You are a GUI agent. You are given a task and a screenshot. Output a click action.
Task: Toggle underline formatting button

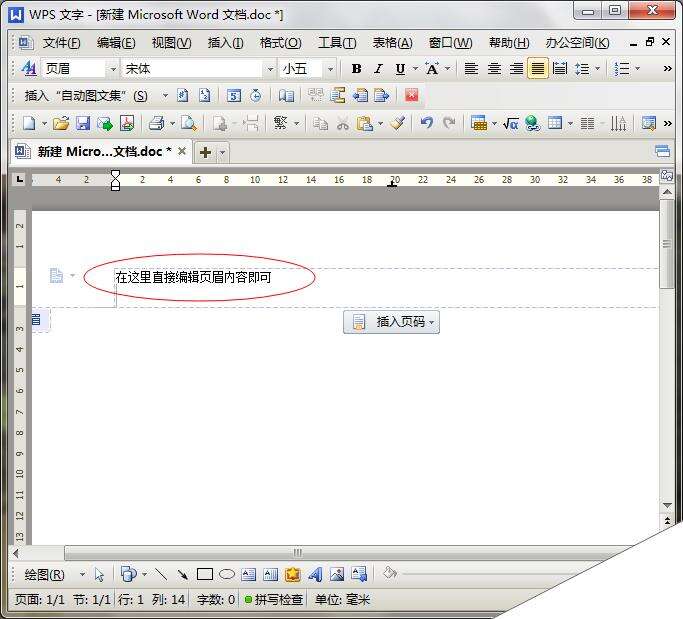(x=400, y=69)
